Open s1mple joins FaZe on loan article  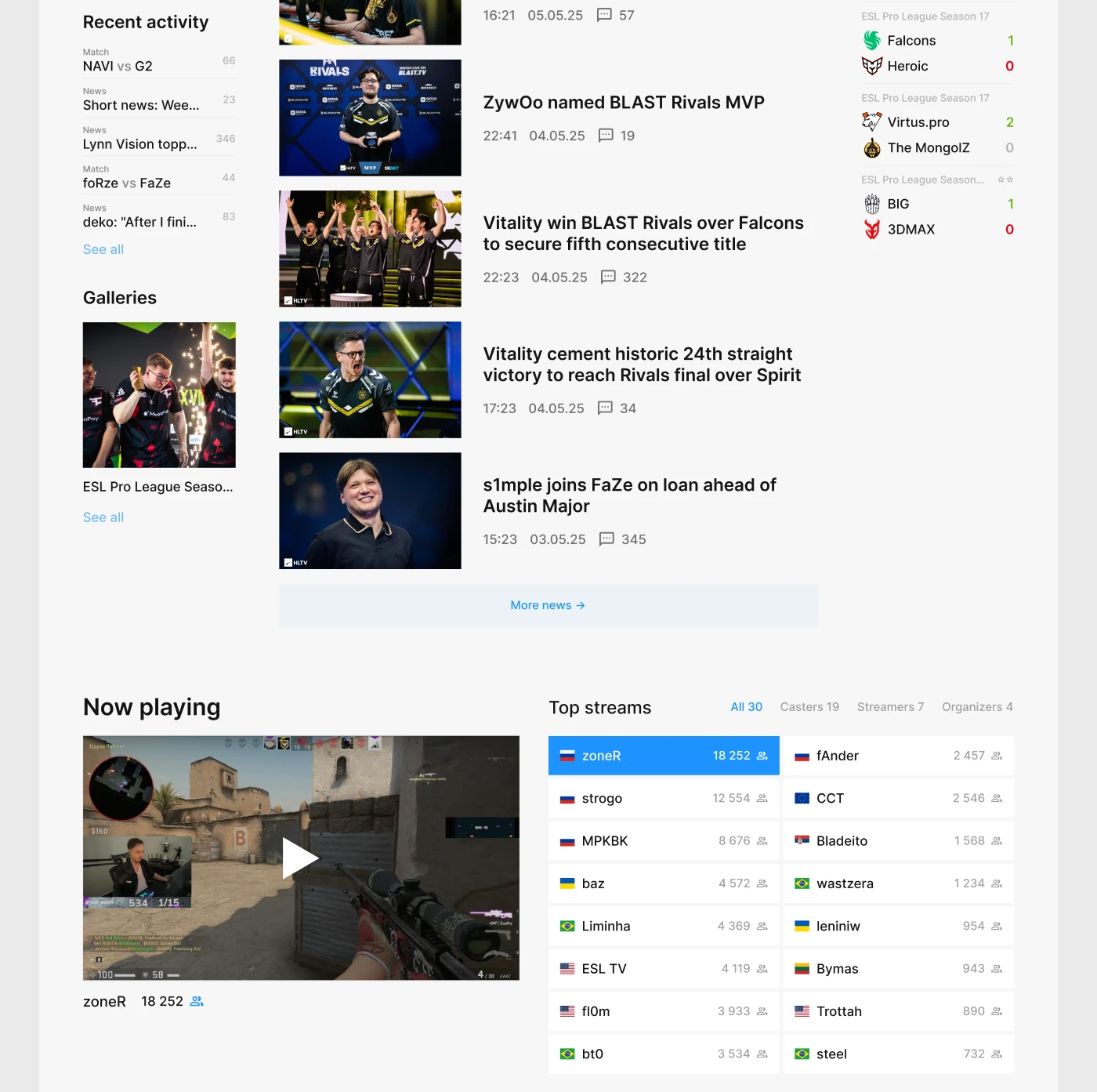630,495
